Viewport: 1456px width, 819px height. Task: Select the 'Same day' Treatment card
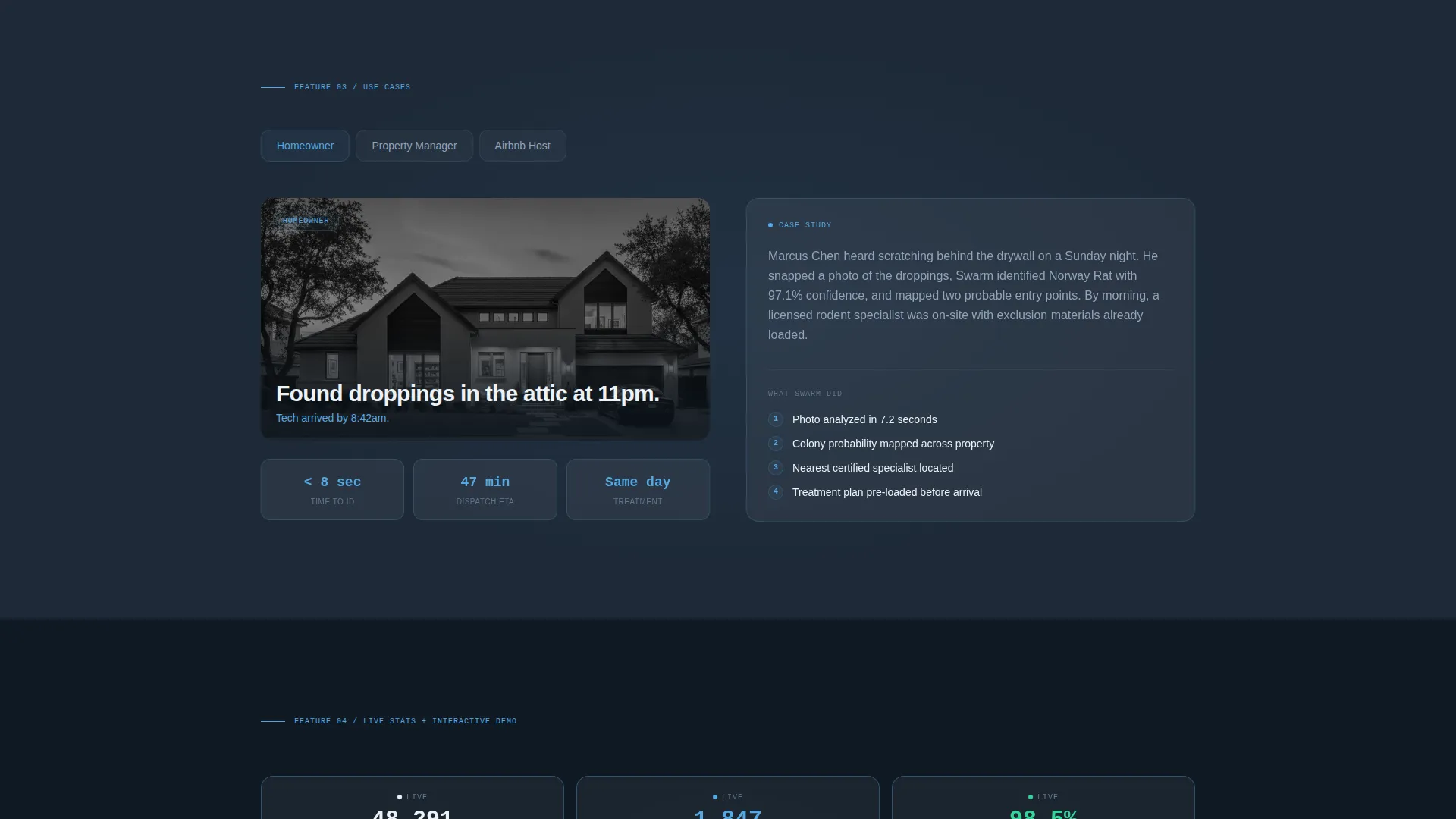638,489
